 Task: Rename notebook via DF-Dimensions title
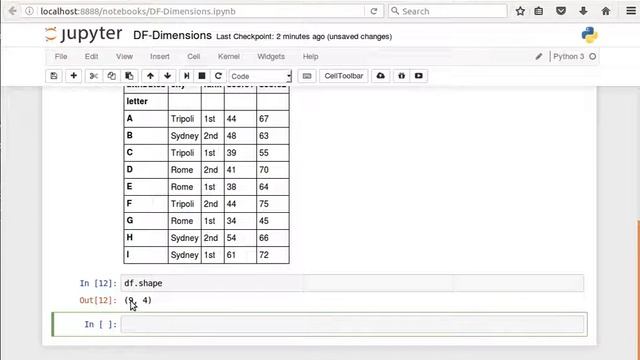click(x=172, y=36)
